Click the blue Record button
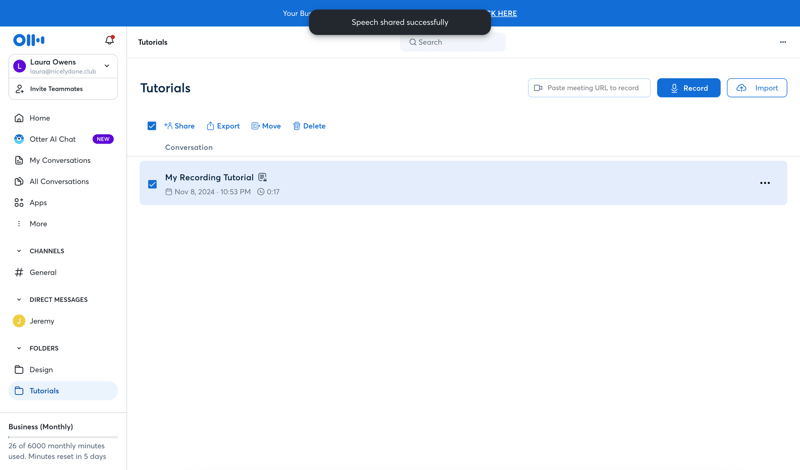 click(x=688, y=88)
